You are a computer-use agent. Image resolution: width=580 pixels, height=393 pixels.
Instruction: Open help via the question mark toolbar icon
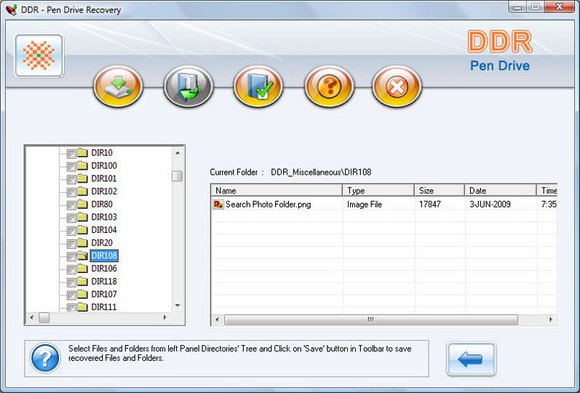[329, 87]
